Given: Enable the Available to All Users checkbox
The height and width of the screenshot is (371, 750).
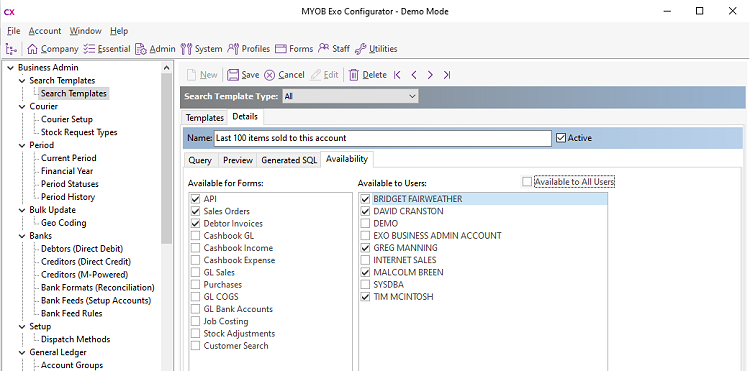Looking at the screenshot, I should click(x=527, y=182).
